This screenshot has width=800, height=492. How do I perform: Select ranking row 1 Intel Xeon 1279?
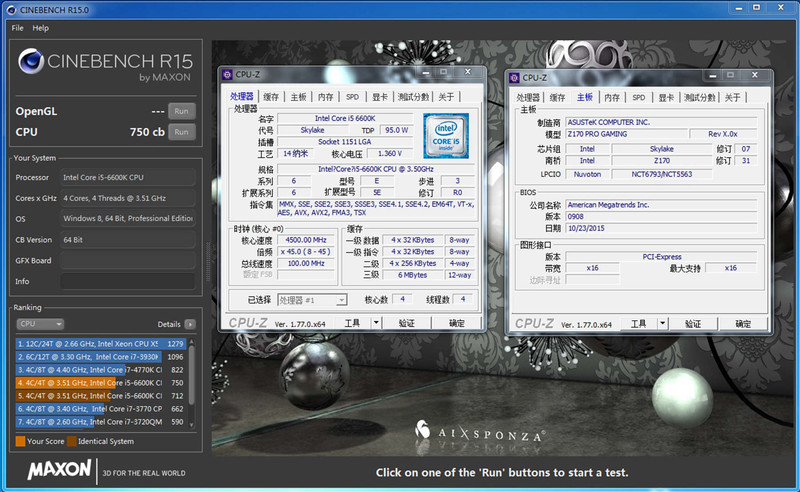coord(101,344)
